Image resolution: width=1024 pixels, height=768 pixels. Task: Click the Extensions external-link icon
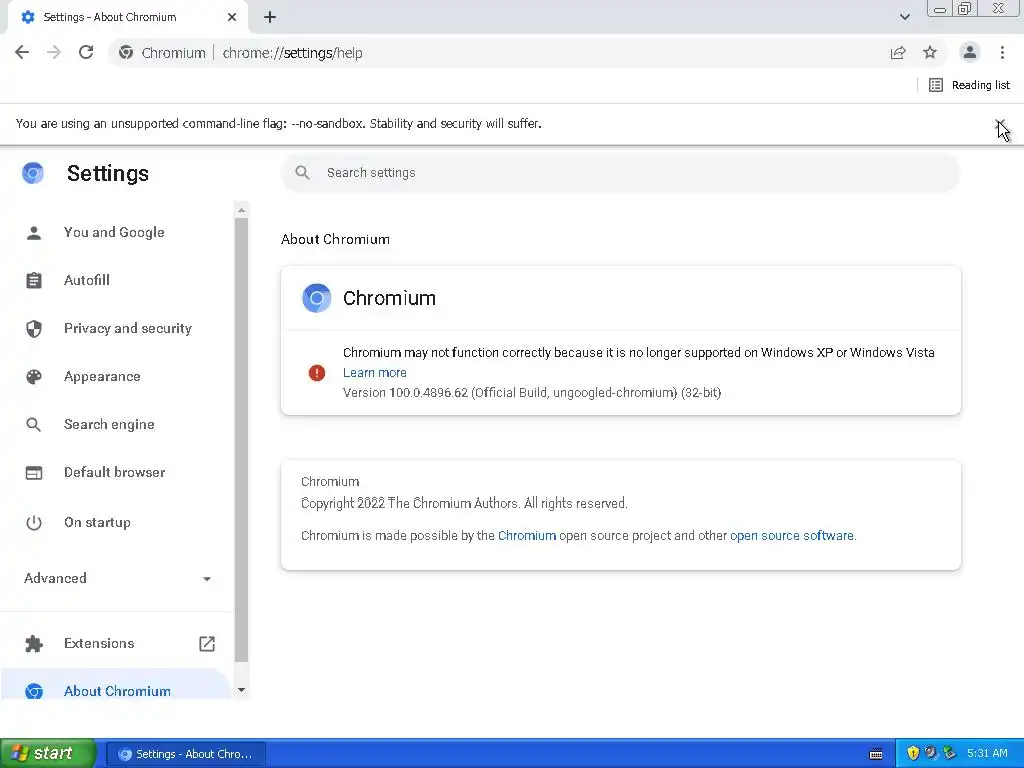click(x=206, y=643)
